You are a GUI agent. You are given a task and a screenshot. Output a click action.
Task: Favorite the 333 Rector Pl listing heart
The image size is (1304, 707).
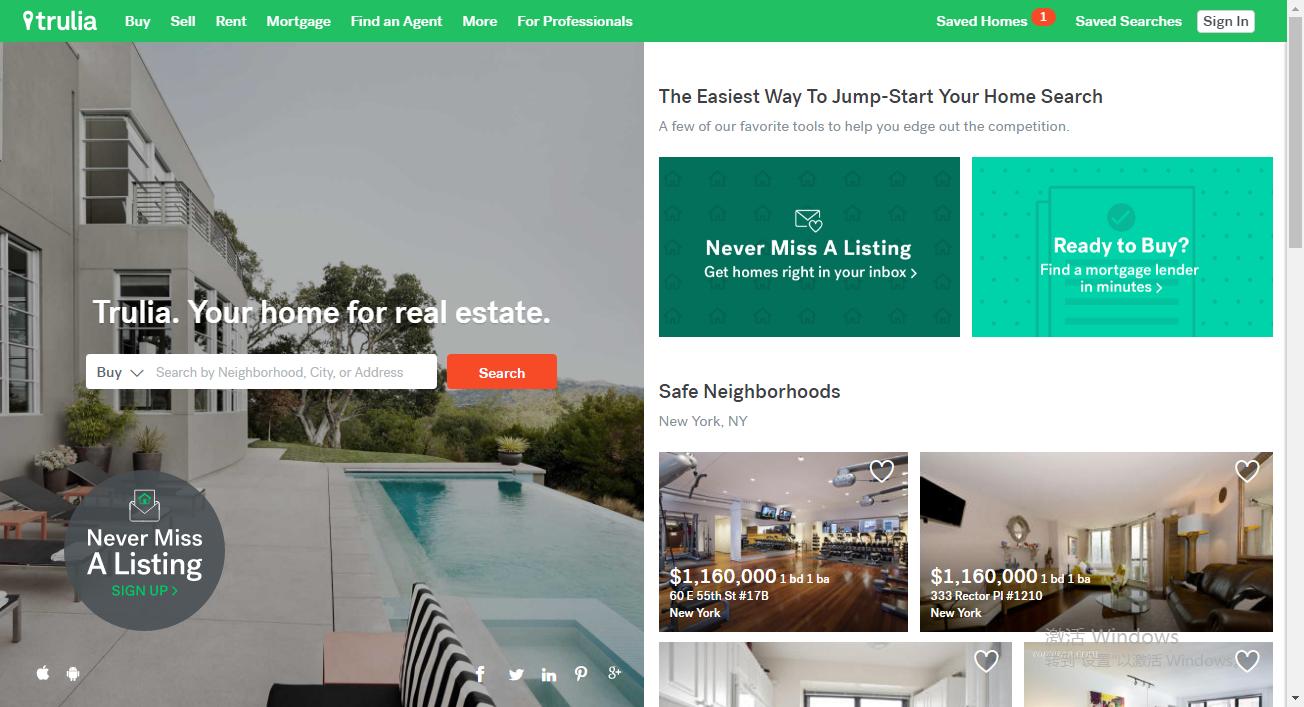pyautogui.click(x=1247, y=471)
